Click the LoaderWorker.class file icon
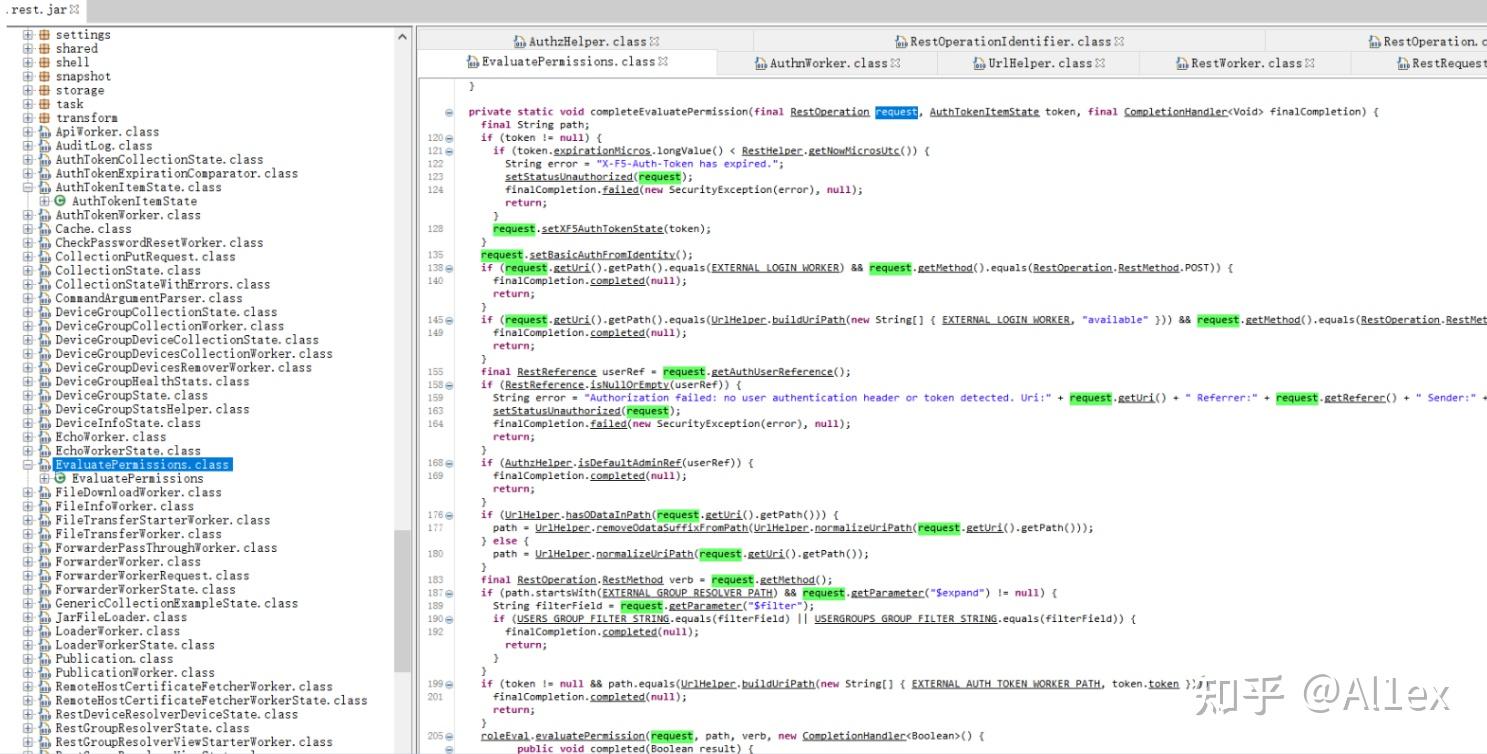 pyautogui.click(x=45, y=631)
